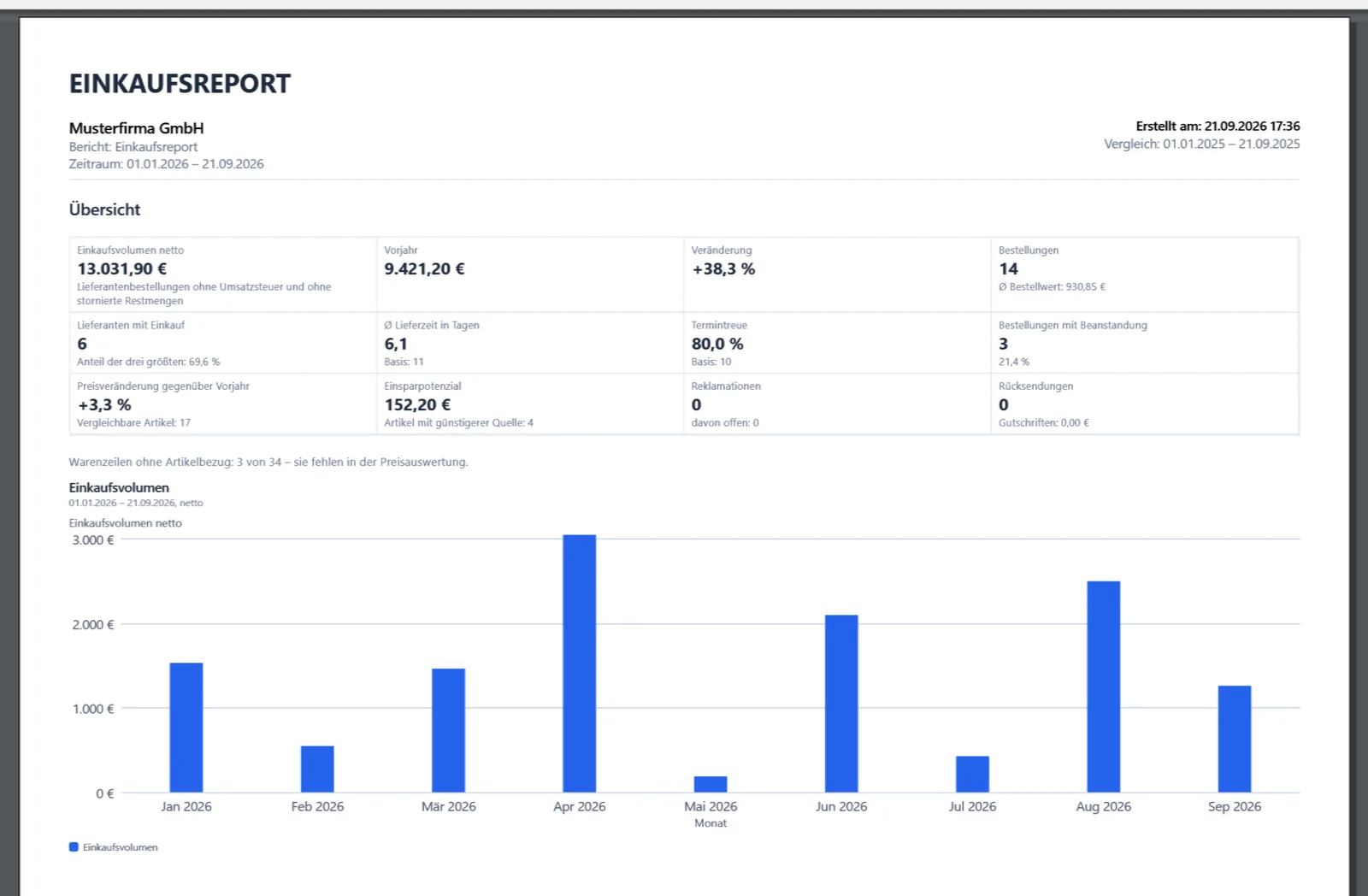This screenshot has height=896, width=1368.
Task: Click 'Basis: 11' under Lieferzeit
Action: coord(404,362)
